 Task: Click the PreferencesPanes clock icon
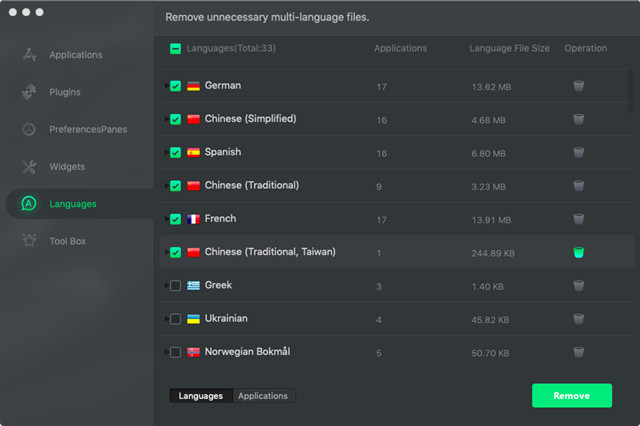coord(29,129)
